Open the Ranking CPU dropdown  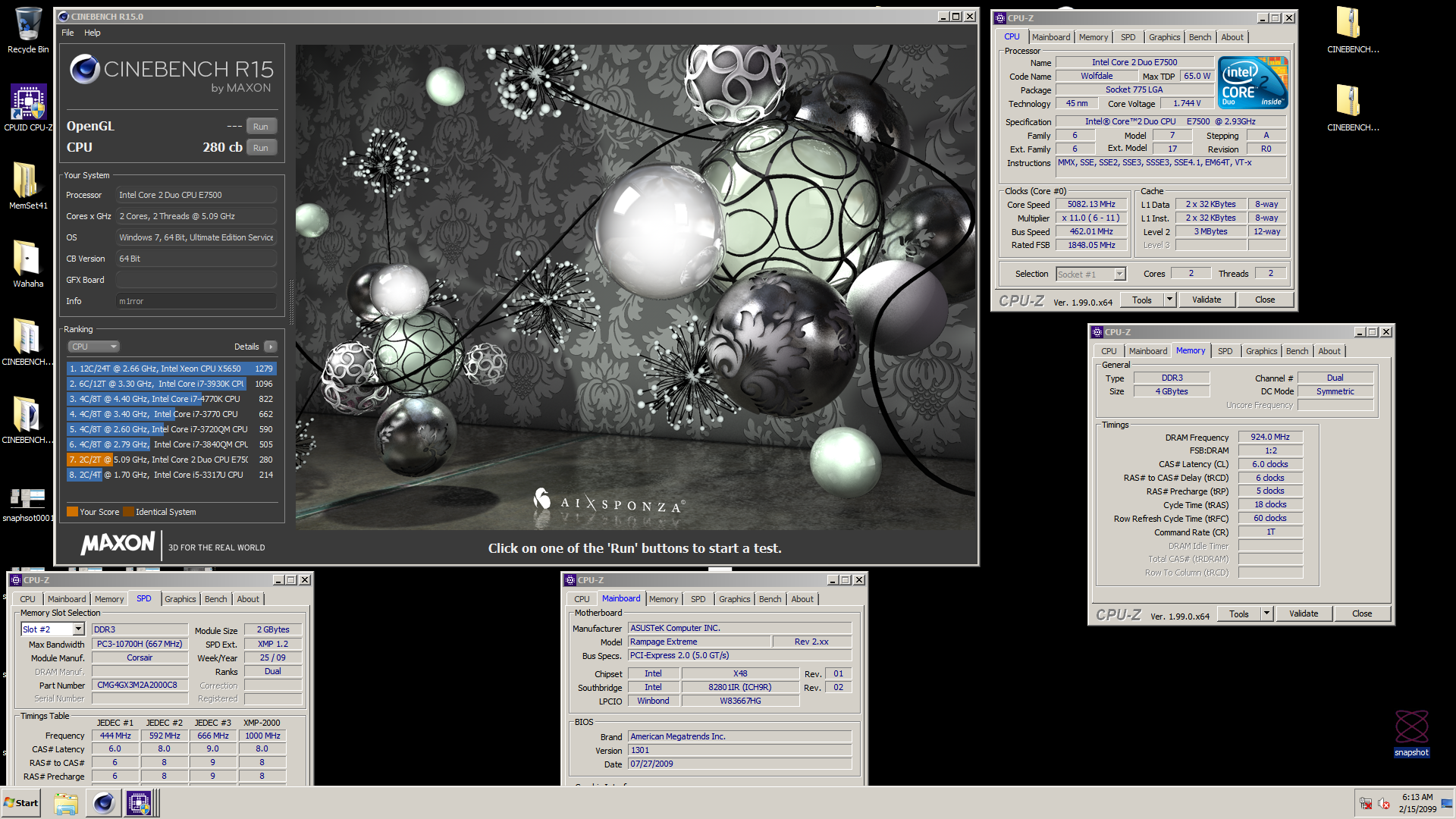(x=94, y=347)
